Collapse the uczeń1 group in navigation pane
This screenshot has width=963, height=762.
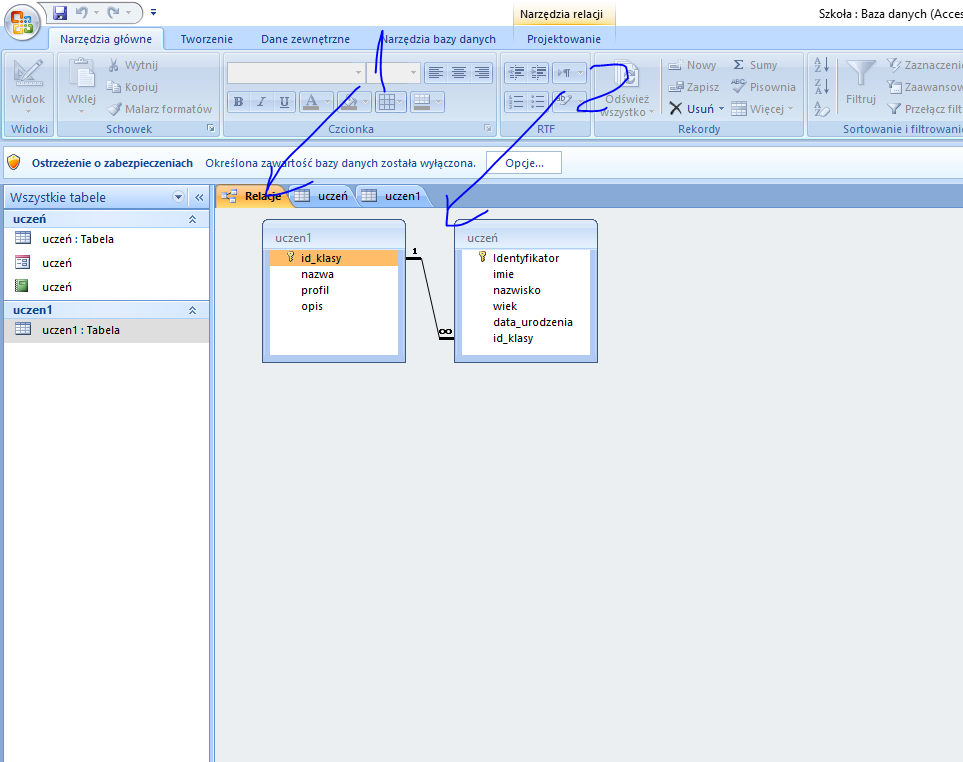pyautogui.click(x=193, y=311)
